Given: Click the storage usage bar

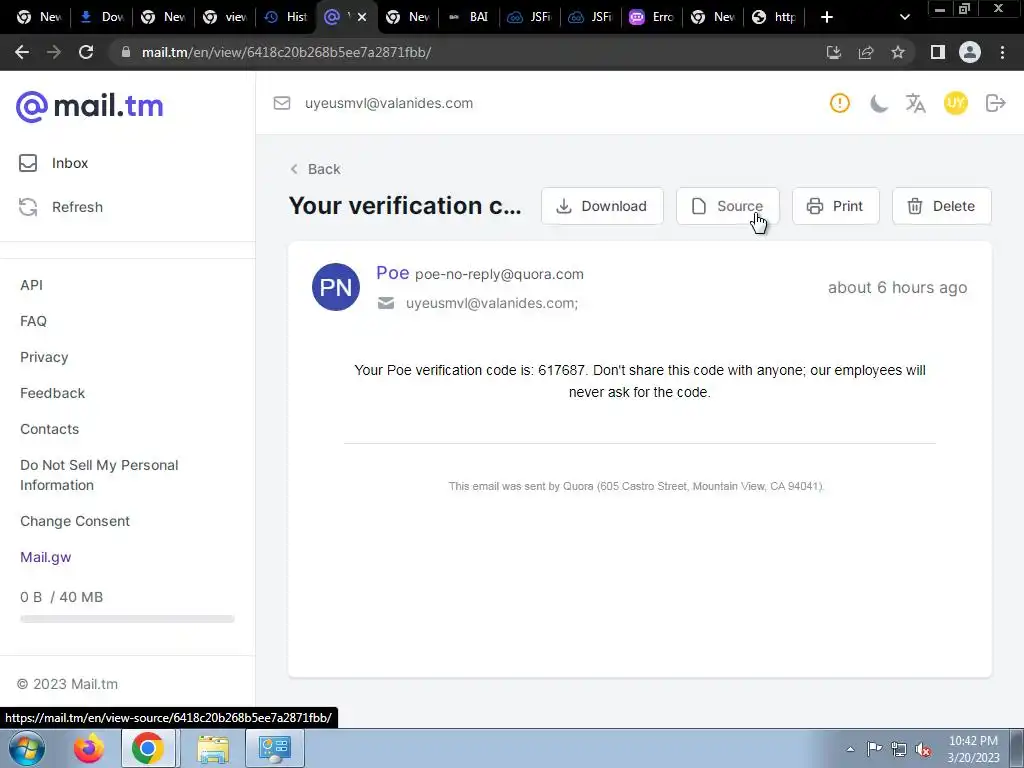Looking at the screenshot, I should coord(127,618).
